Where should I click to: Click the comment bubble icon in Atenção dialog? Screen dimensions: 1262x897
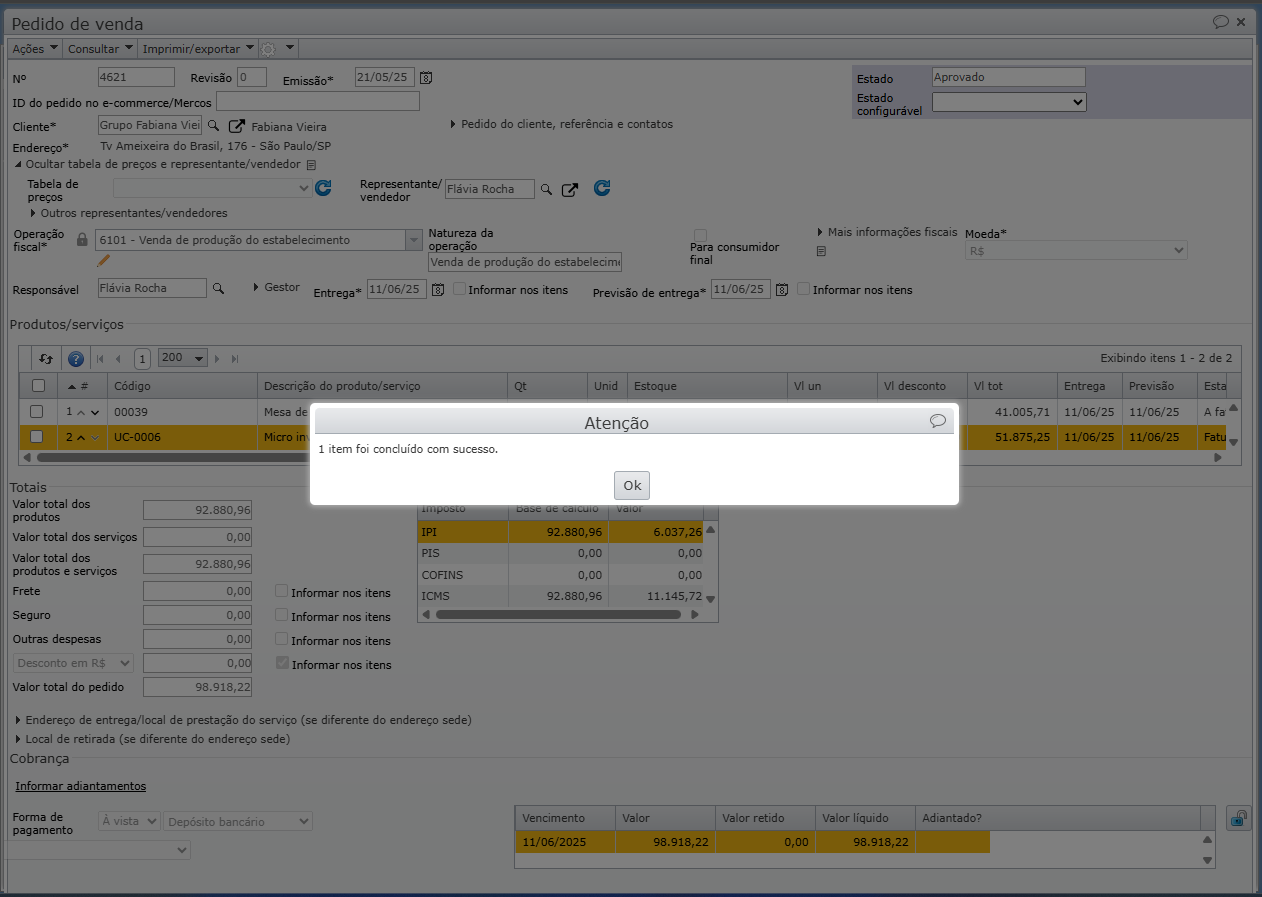point(937,421)
